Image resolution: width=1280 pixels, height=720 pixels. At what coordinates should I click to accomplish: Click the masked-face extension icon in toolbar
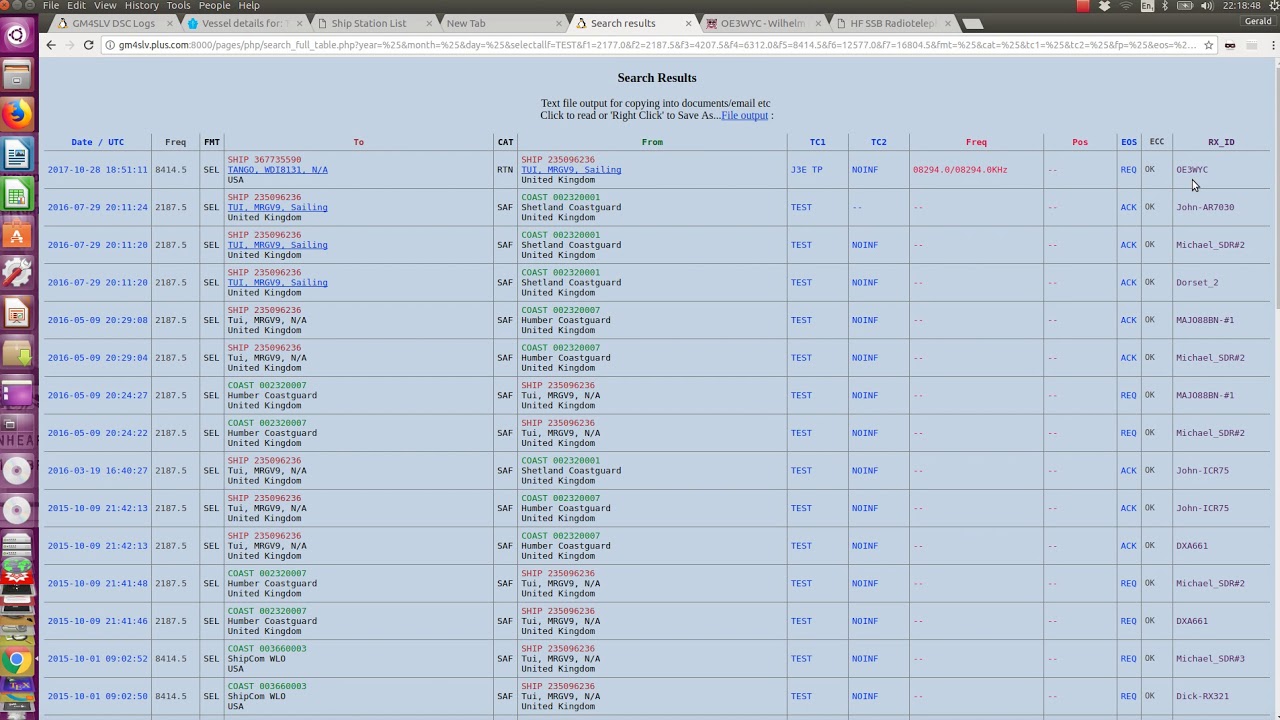[1230, 45]
